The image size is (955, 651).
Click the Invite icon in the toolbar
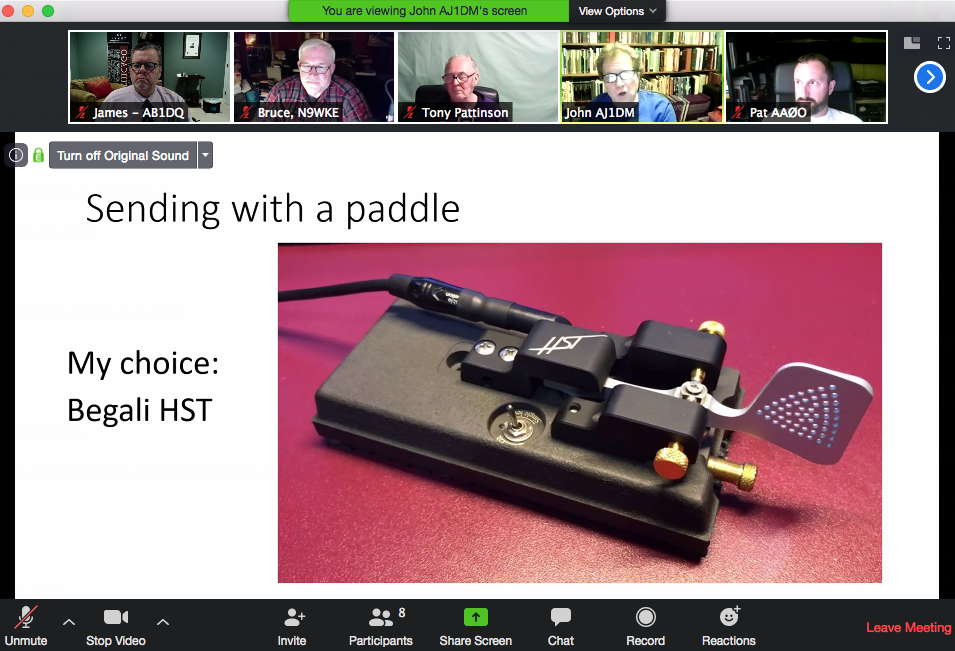tap(292, 618)
